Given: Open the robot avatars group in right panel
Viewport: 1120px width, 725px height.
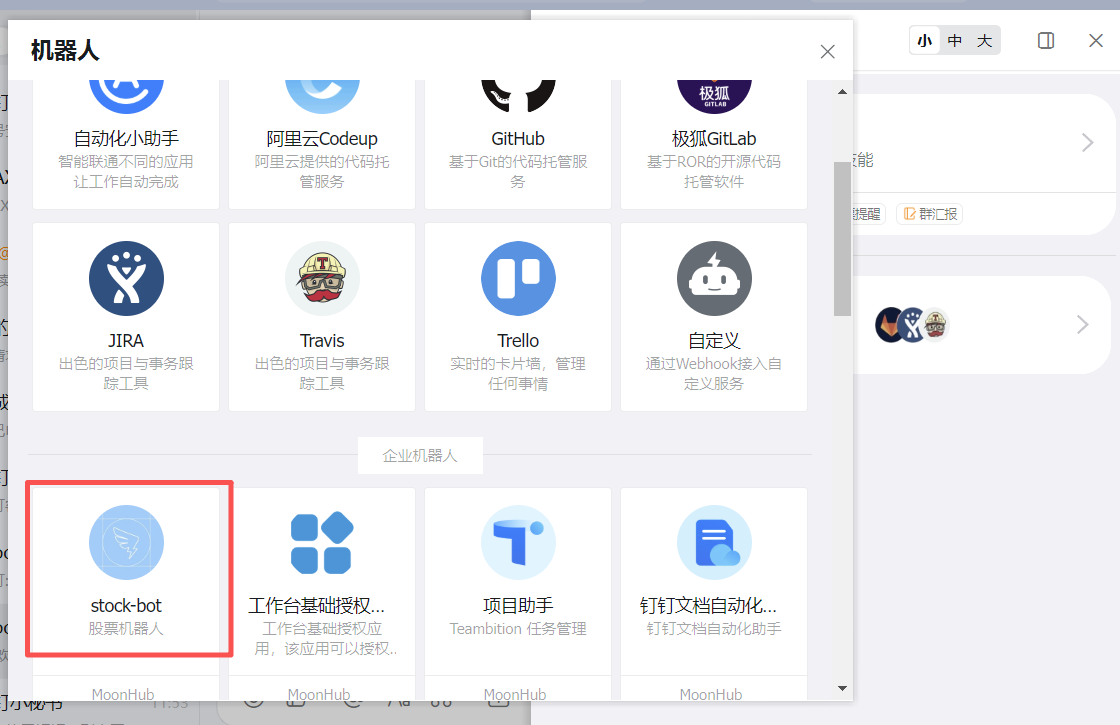Looking at the screenshot, I should click(911, 325).
